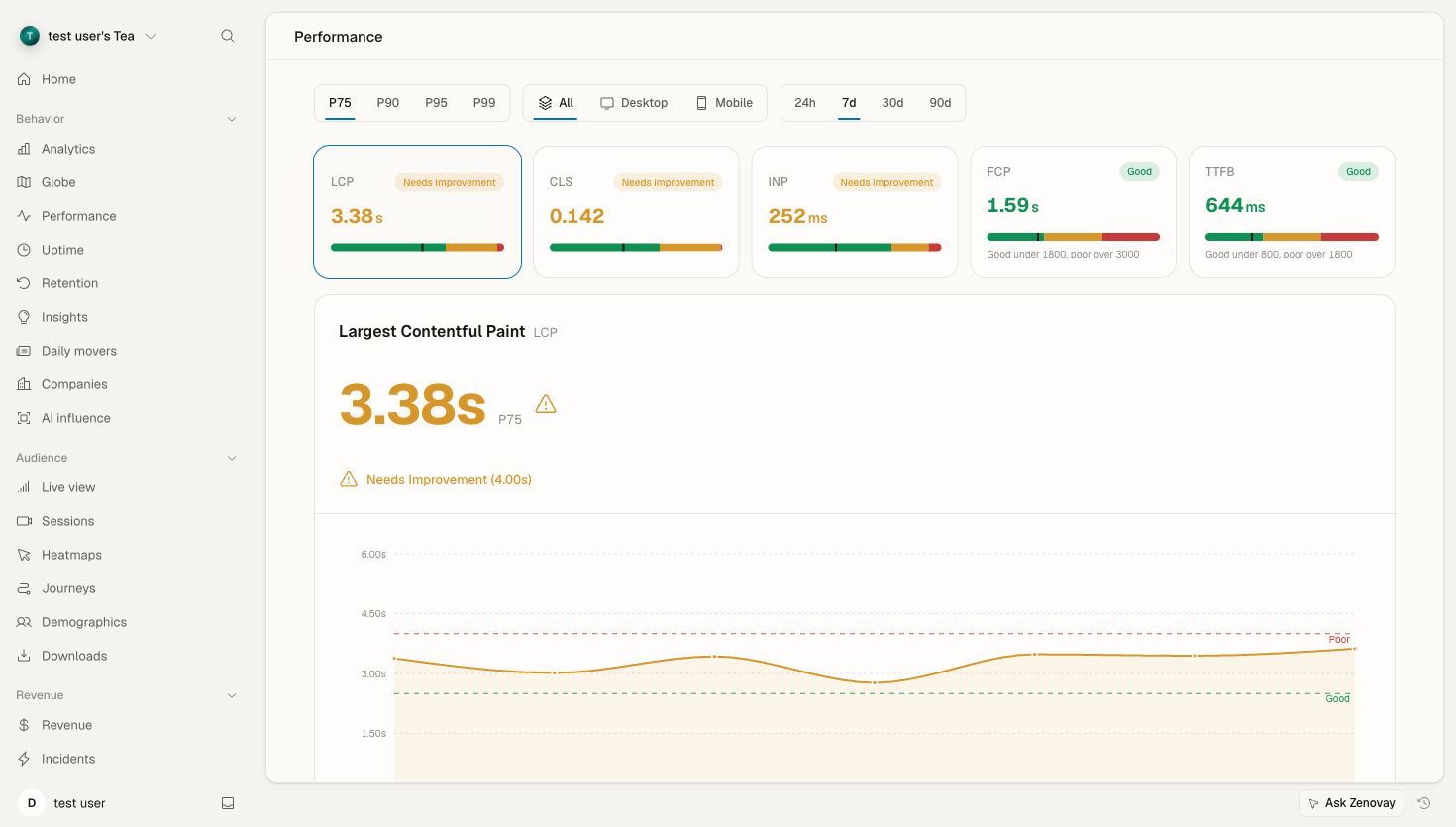Click the test user D avatar
Image resolution: width=1456 pixels, height=827 pixels.
point(32,803)
